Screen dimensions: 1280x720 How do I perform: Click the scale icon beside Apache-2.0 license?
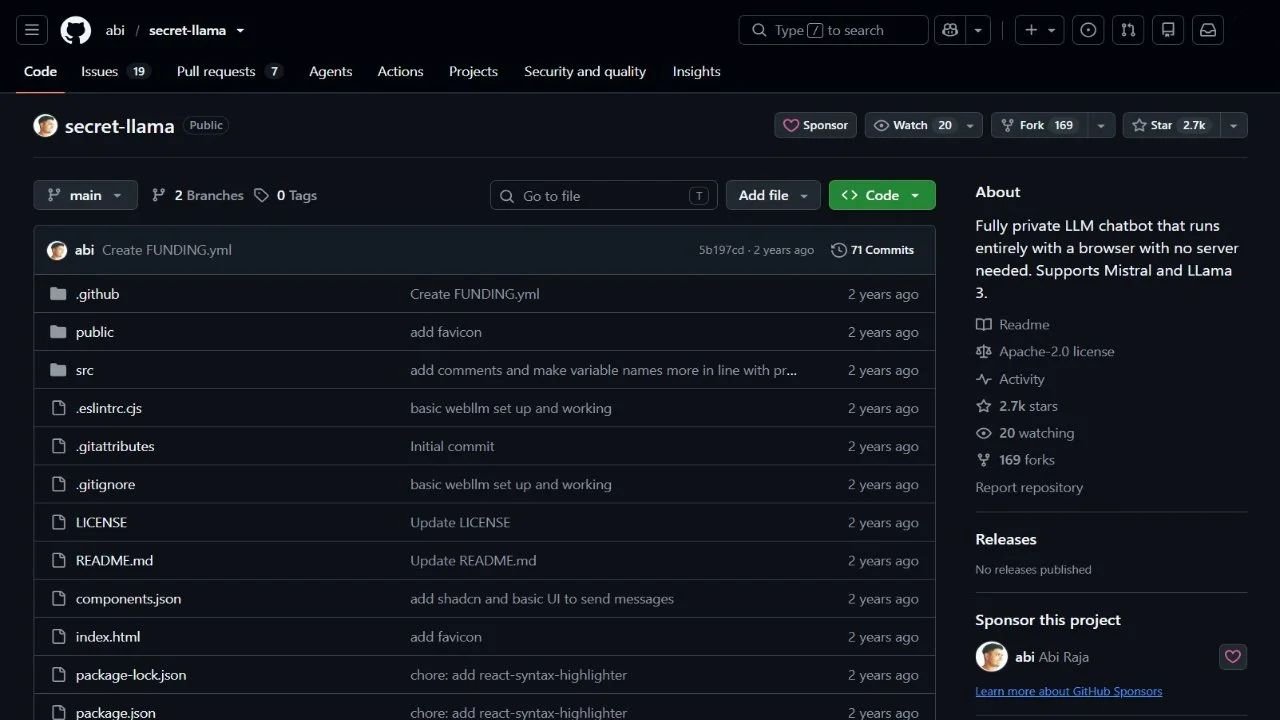pos(984,351)
